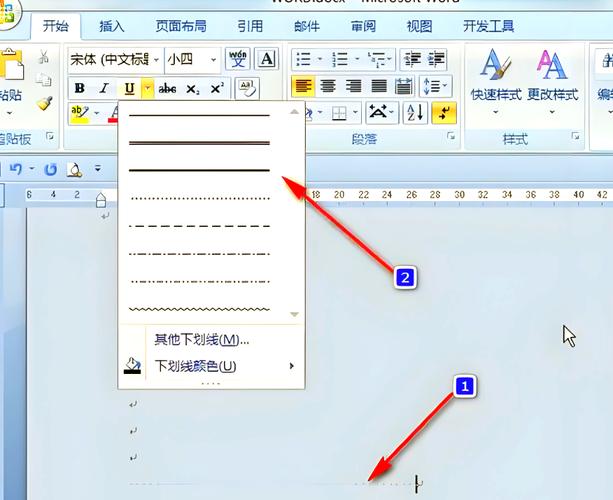Click Align Right icon
Viewport: 613px width, 500px height.
[353, 86]
